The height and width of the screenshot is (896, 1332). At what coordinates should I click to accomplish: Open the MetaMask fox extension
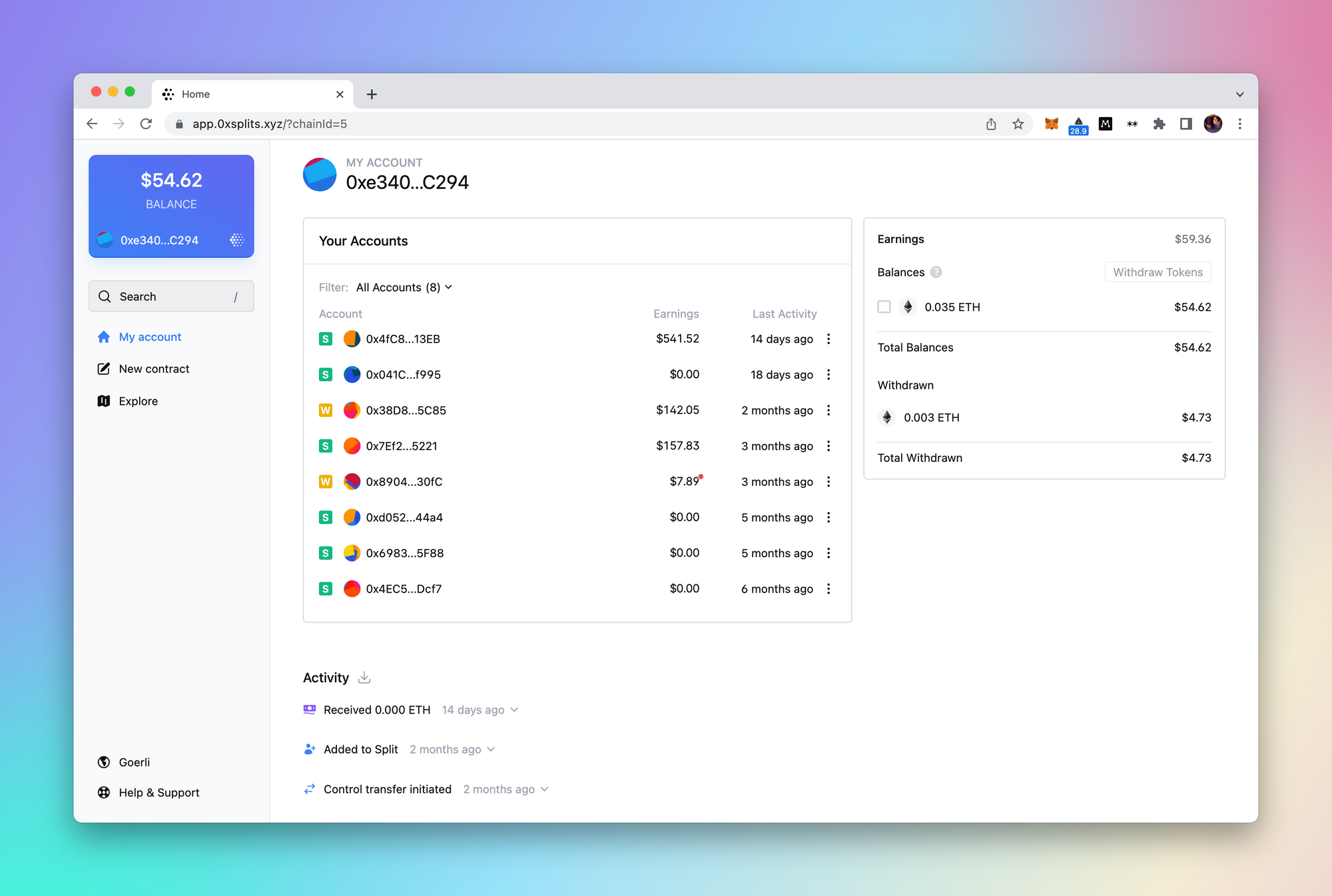[x=1051, y=124]
